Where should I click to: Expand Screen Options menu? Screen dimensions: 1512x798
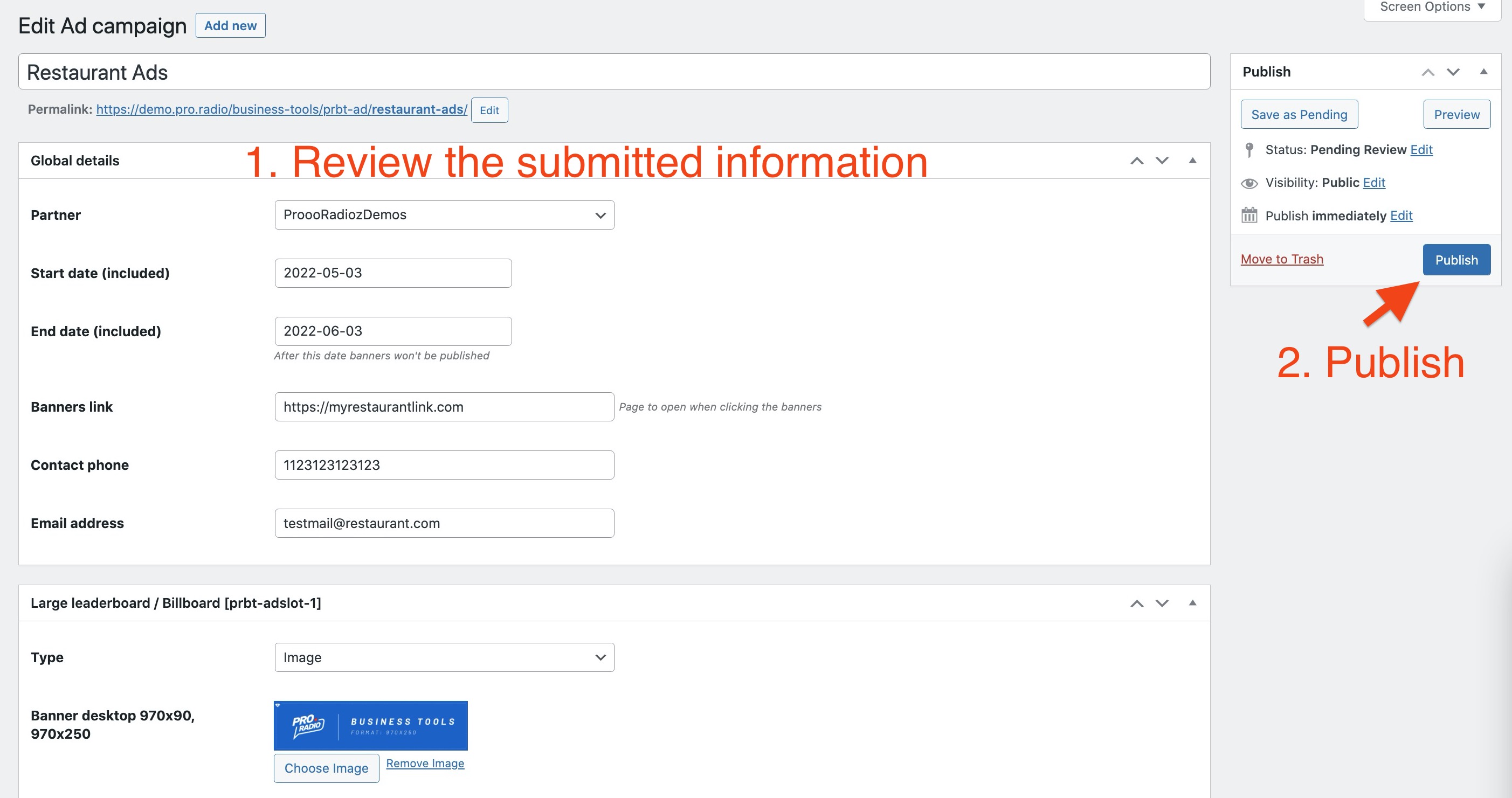1432,7
